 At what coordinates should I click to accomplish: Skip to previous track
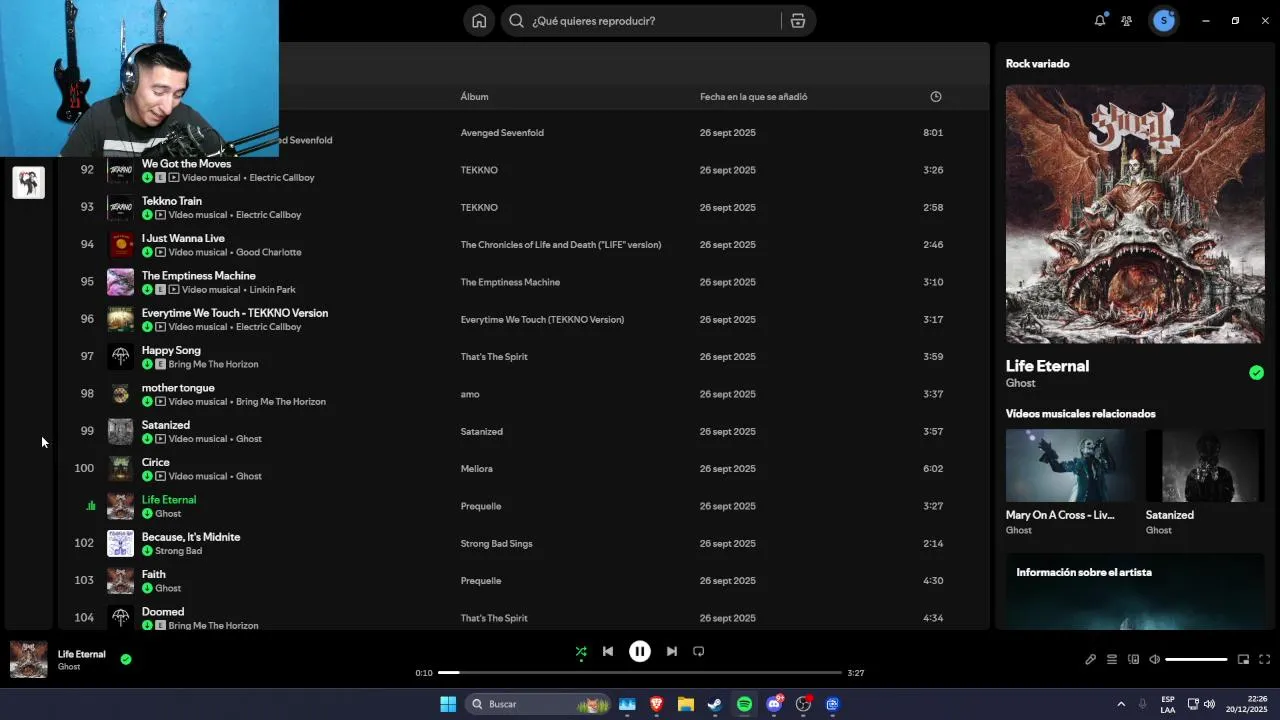click(608, 651)
